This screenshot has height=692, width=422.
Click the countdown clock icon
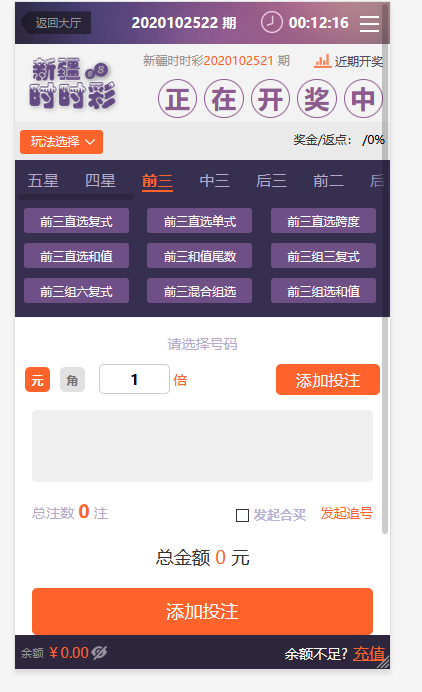point(271,22)
